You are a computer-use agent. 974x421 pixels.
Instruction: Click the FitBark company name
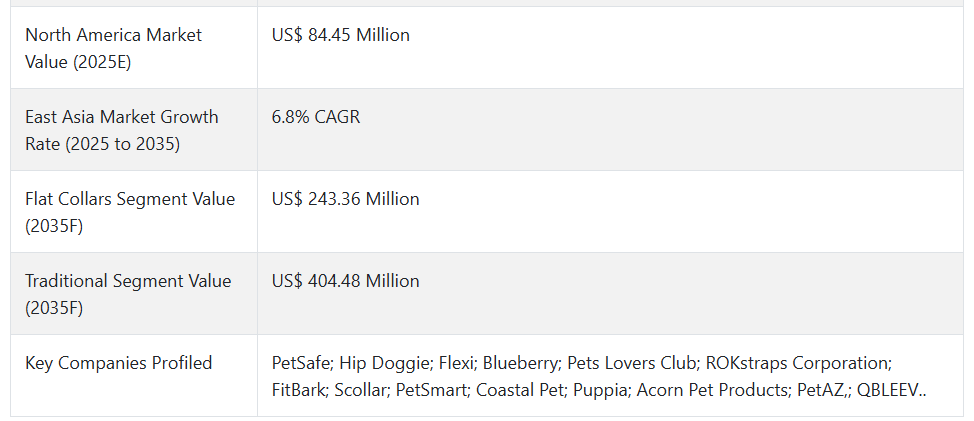point(297,390)
